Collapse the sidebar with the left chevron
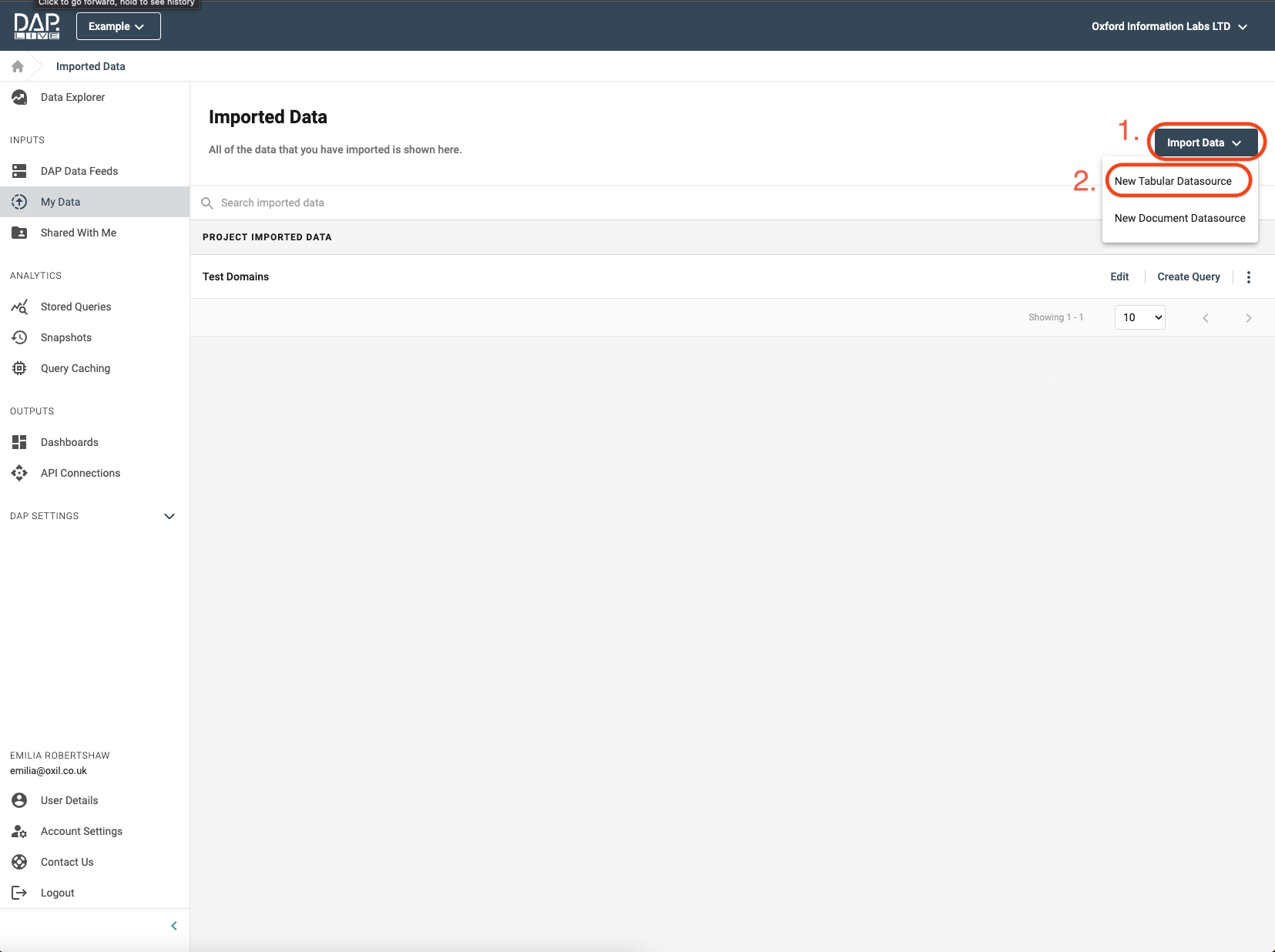The image size is (1275, 952). pos(174,926)
